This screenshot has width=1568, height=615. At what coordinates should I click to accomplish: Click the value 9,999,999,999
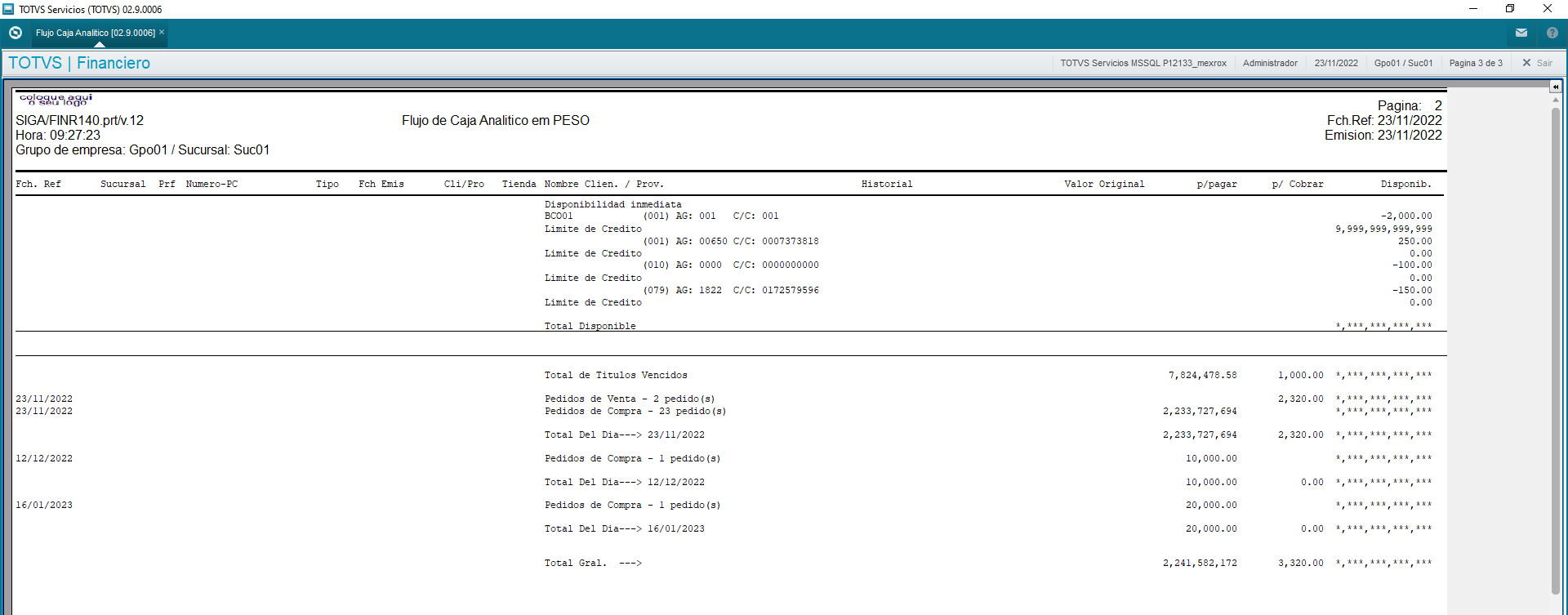[1383, 229]
